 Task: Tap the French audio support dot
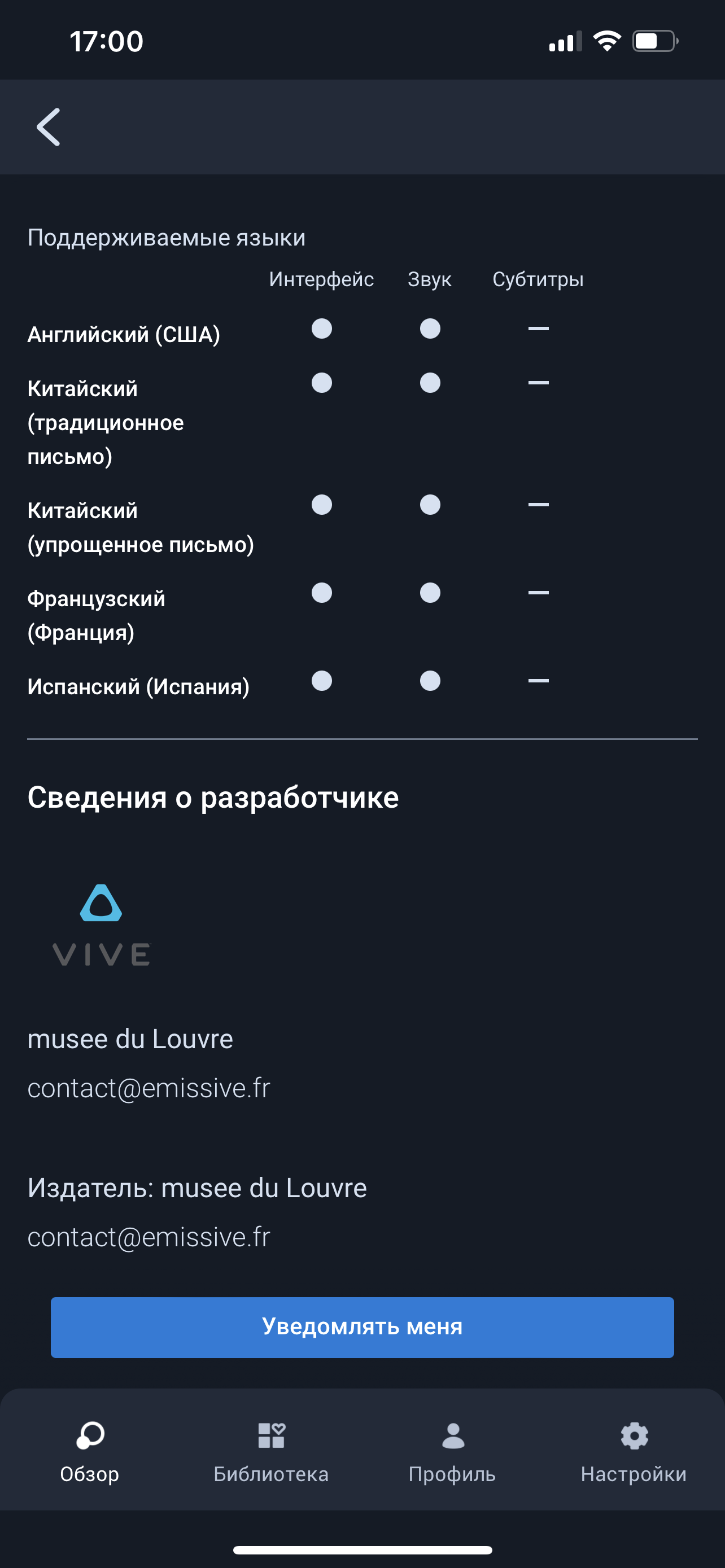coord(430,592)
